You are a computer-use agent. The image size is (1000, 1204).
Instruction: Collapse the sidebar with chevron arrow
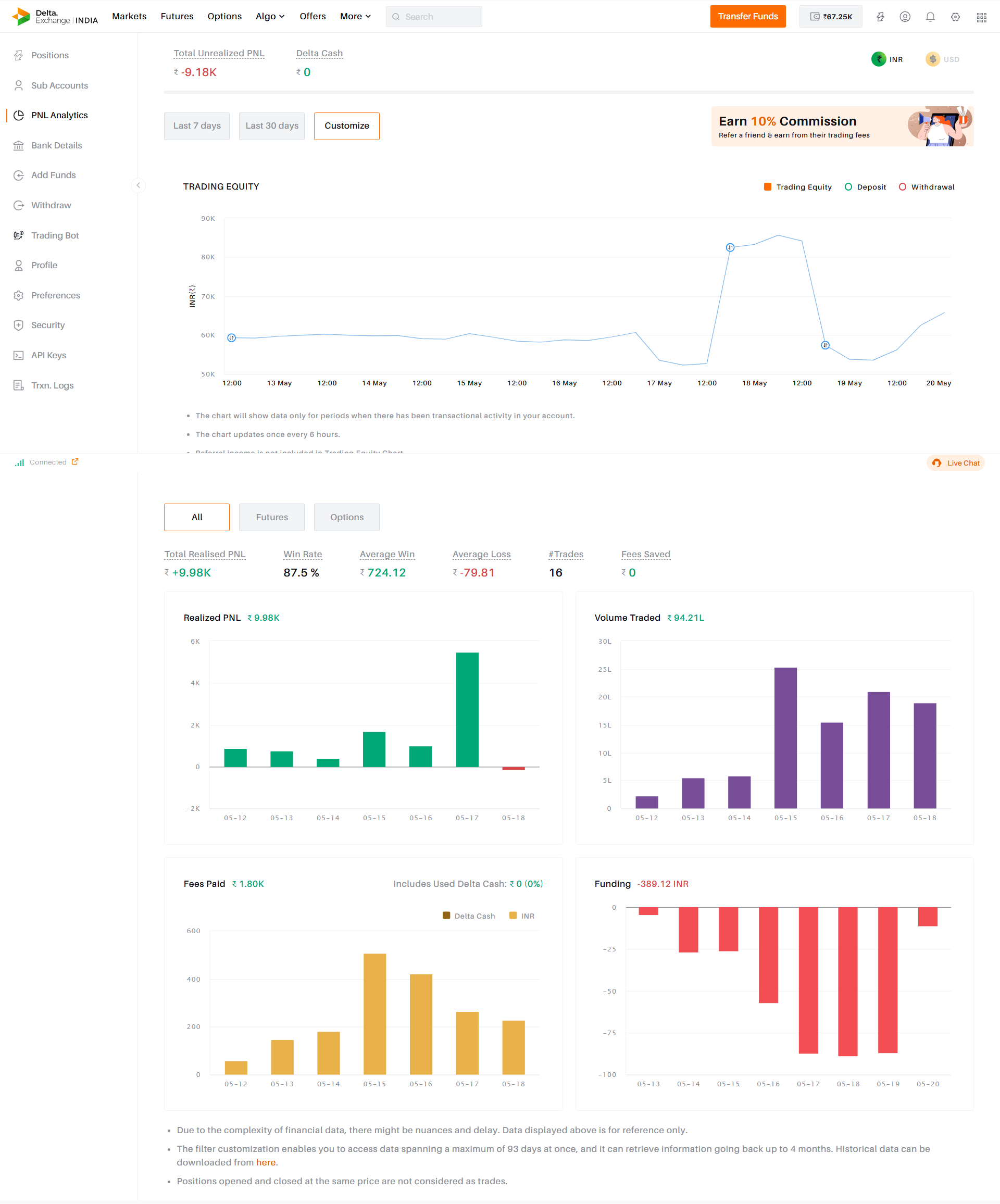point(138,185)
